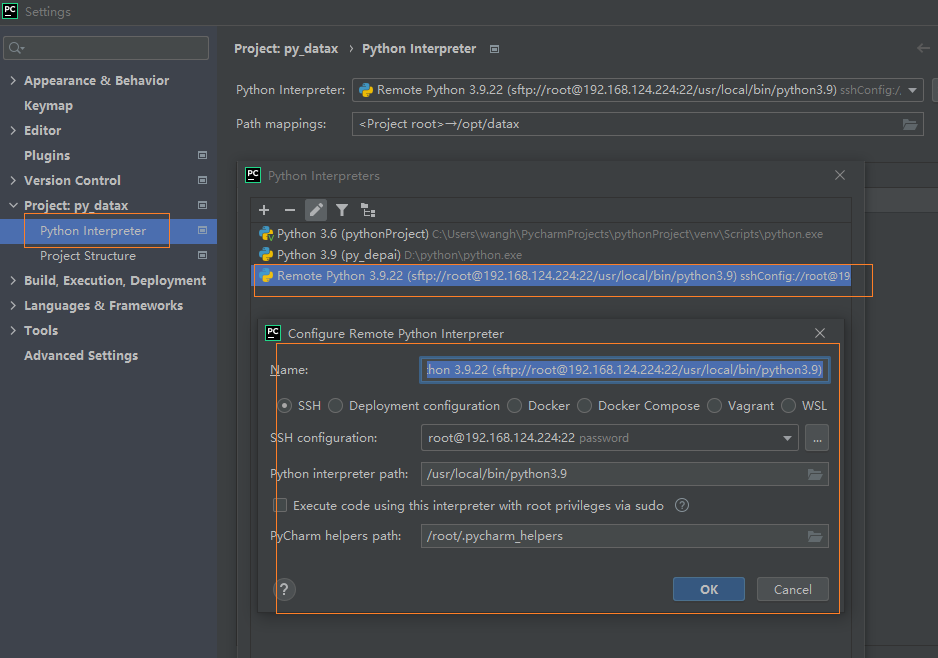Open help for Configure Remote dialog
This screenshot has width=938, height=658.
[285, 590]
